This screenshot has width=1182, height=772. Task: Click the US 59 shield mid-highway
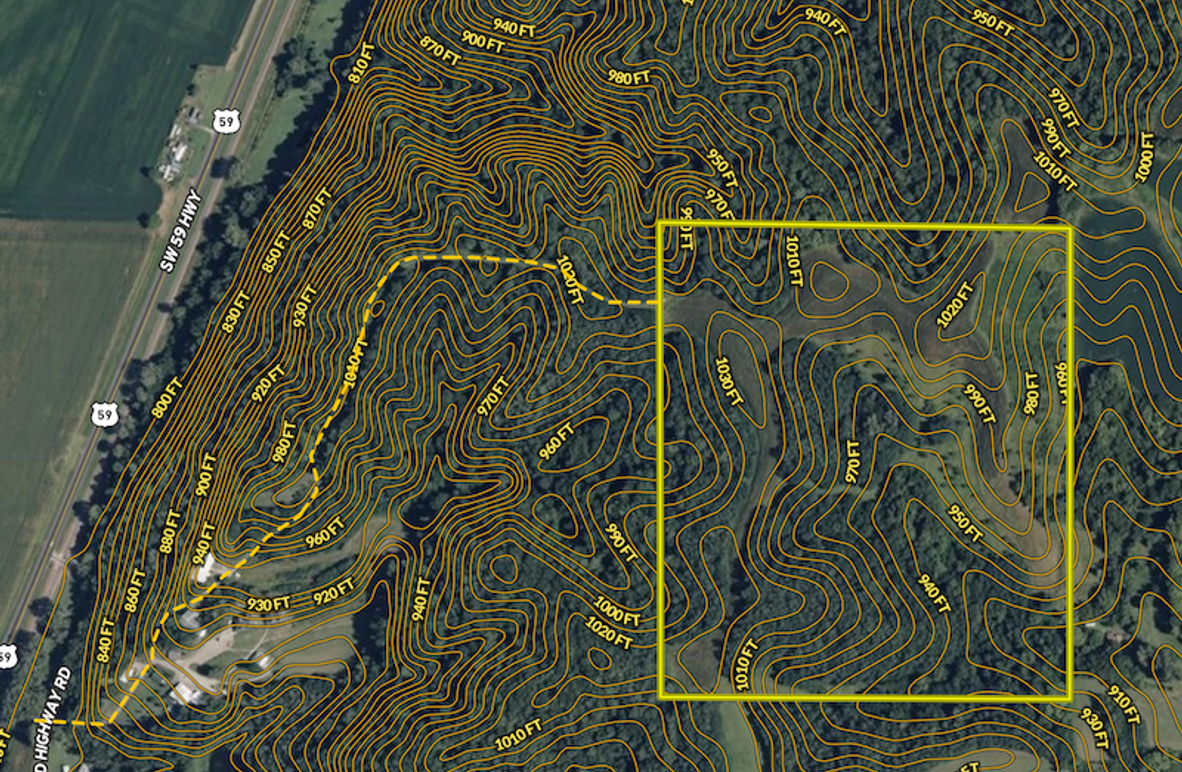click(x=102, y=413)
